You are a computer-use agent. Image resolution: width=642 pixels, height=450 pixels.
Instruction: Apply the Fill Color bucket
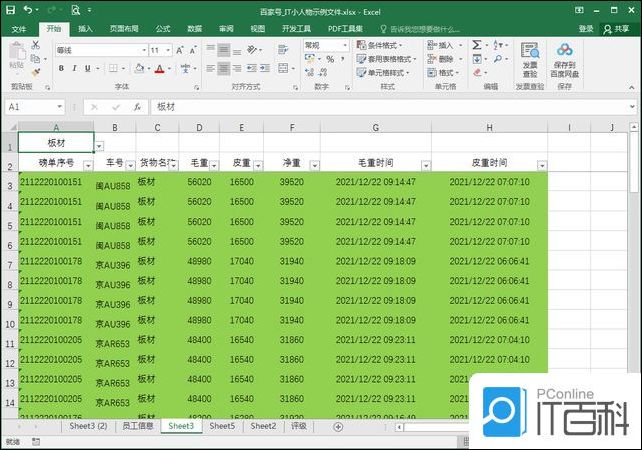139,68
